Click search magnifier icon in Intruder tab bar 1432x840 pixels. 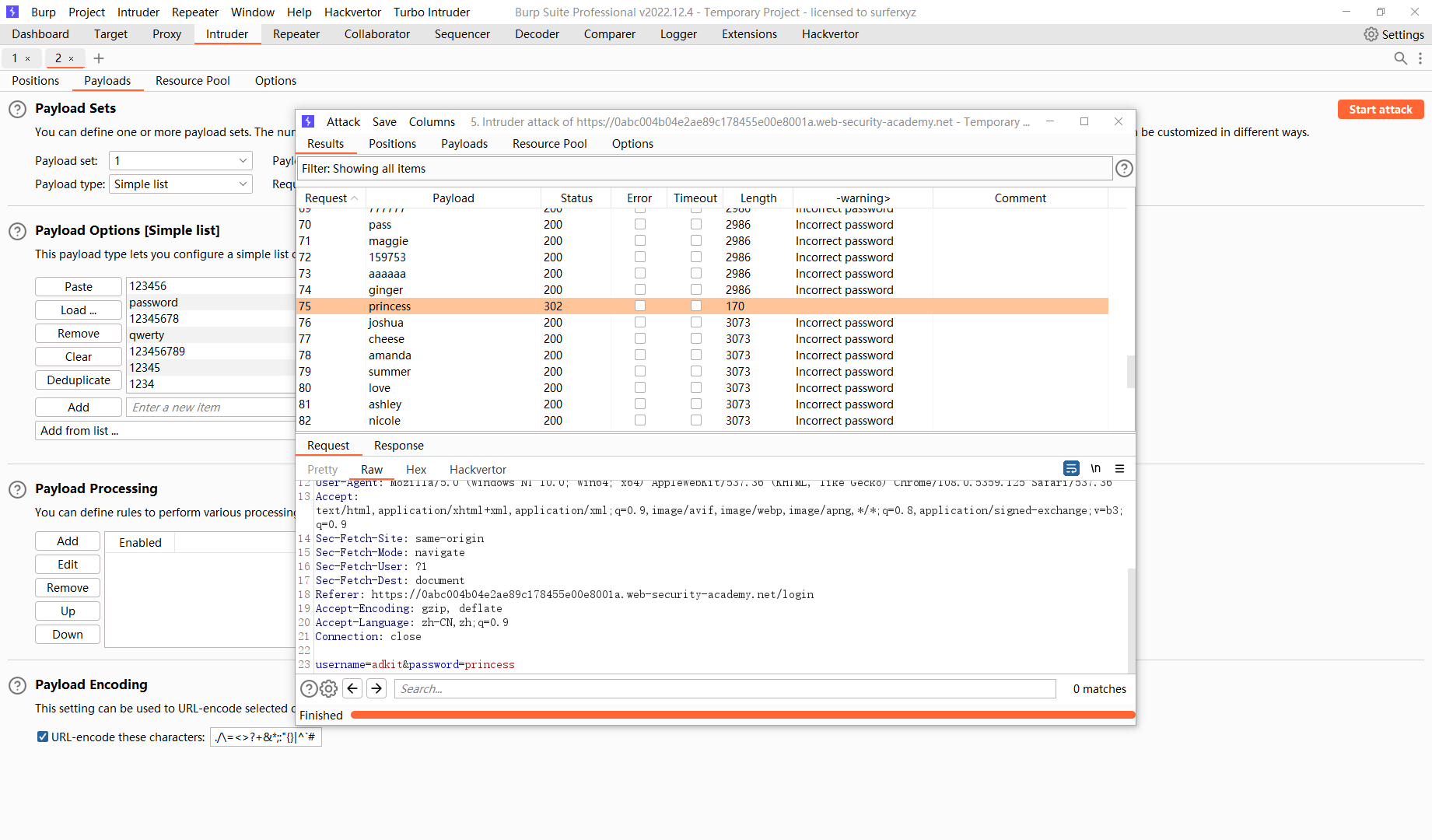click(x=1400, y=58)
